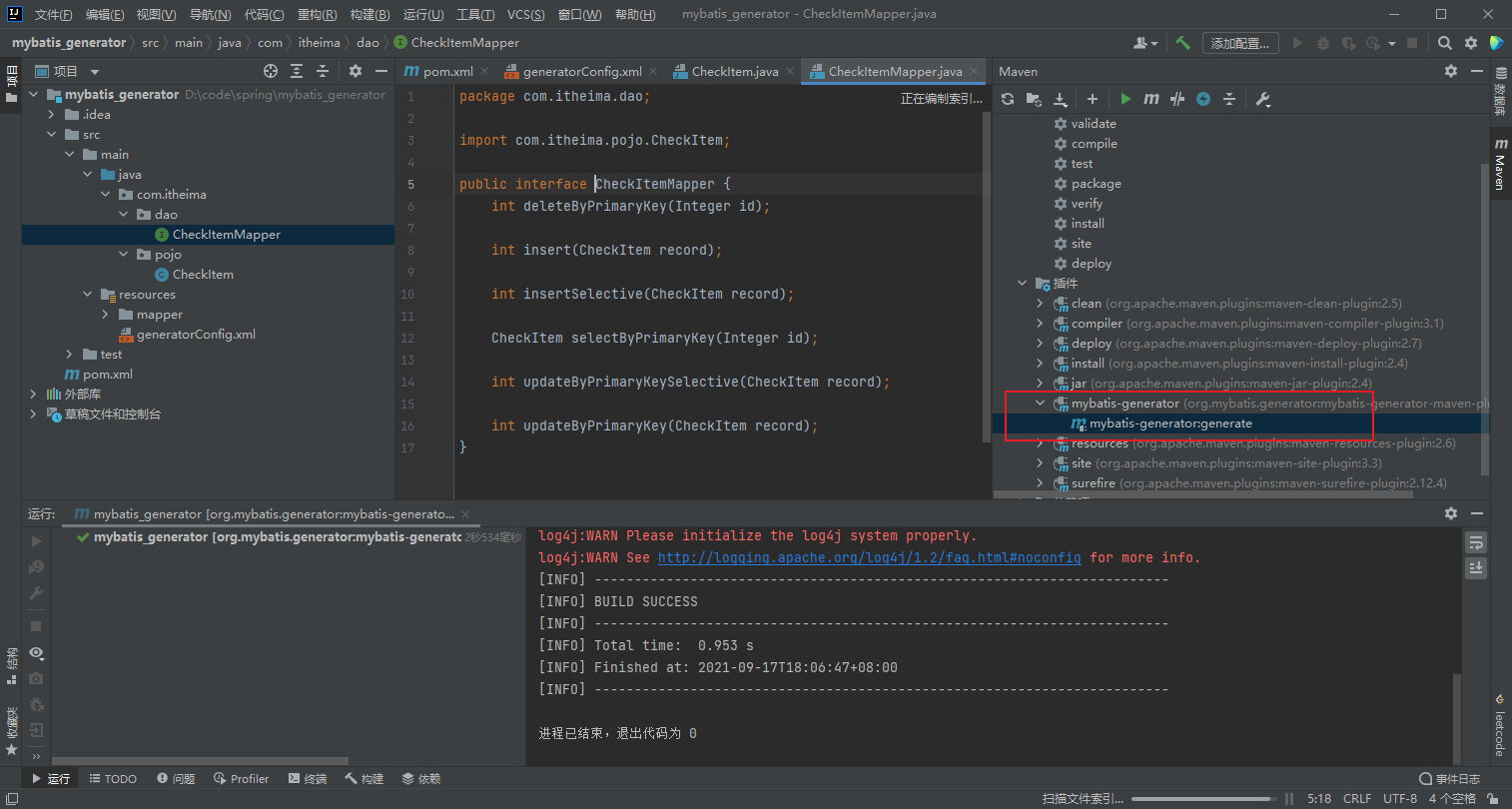Viewport: 1512px width, 809px height.
Task: Switch to the generatorConfig.xml editor tab
Action: tap(581, 71)
